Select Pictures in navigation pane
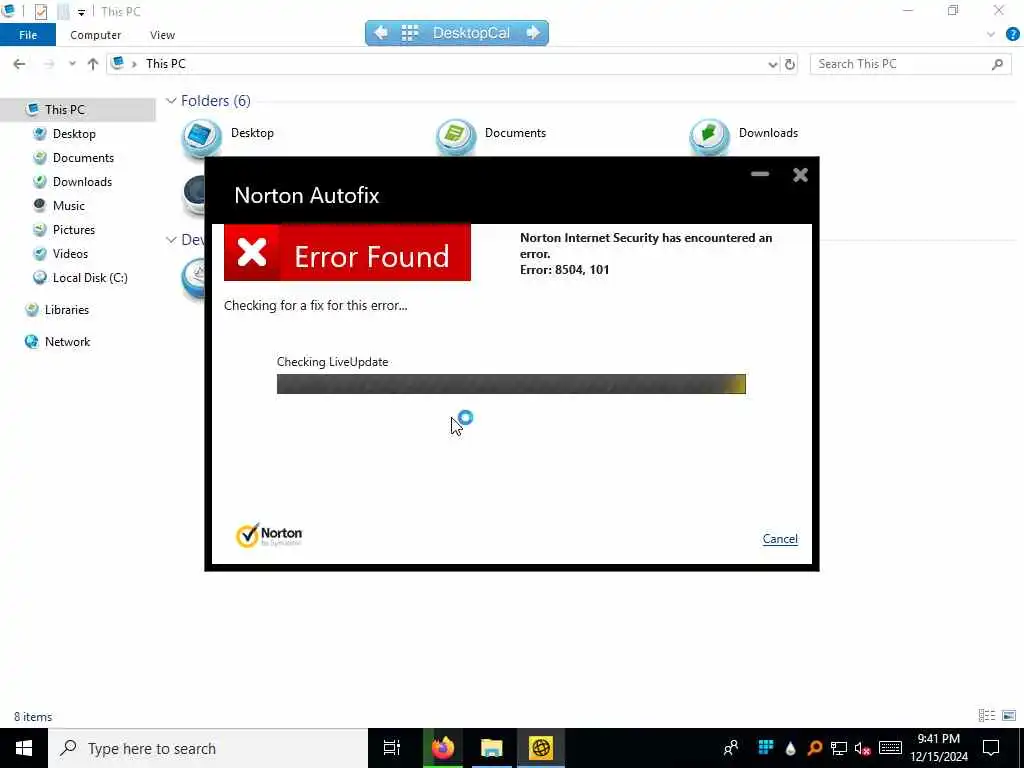This screenshot has height=768, width=1024. [x=74, y=230]
